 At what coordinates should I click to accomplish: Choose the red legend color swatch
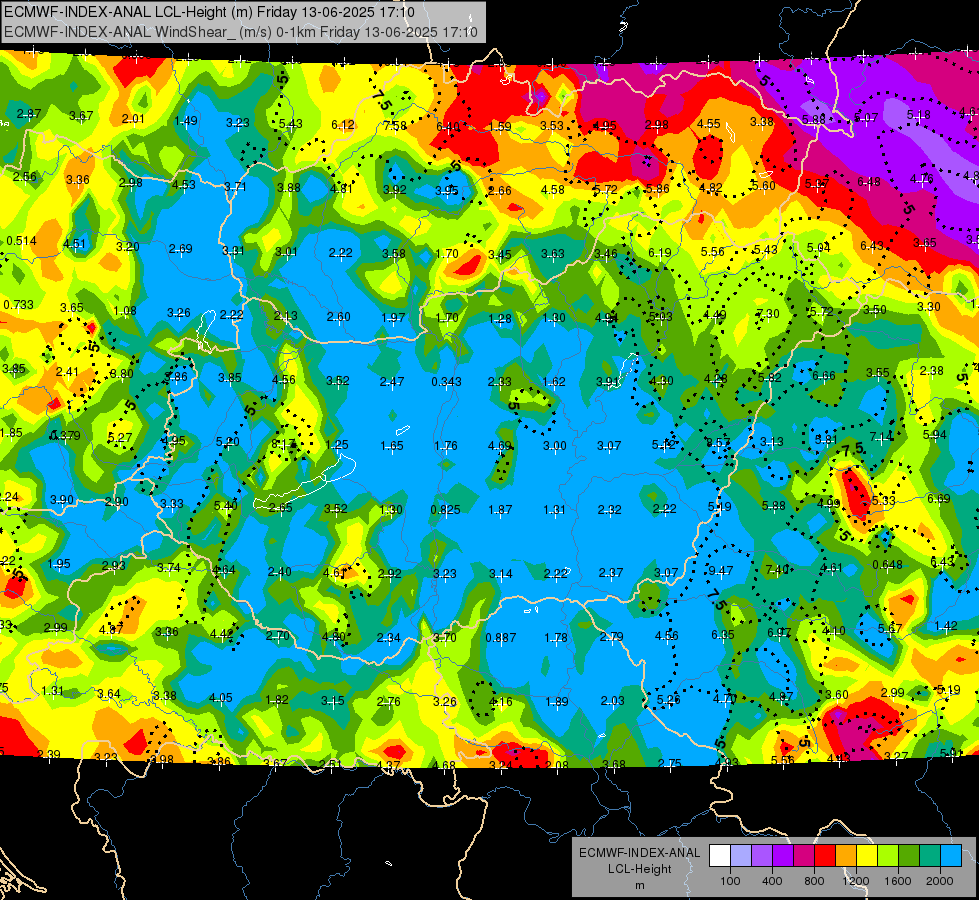tap(825, 856)
